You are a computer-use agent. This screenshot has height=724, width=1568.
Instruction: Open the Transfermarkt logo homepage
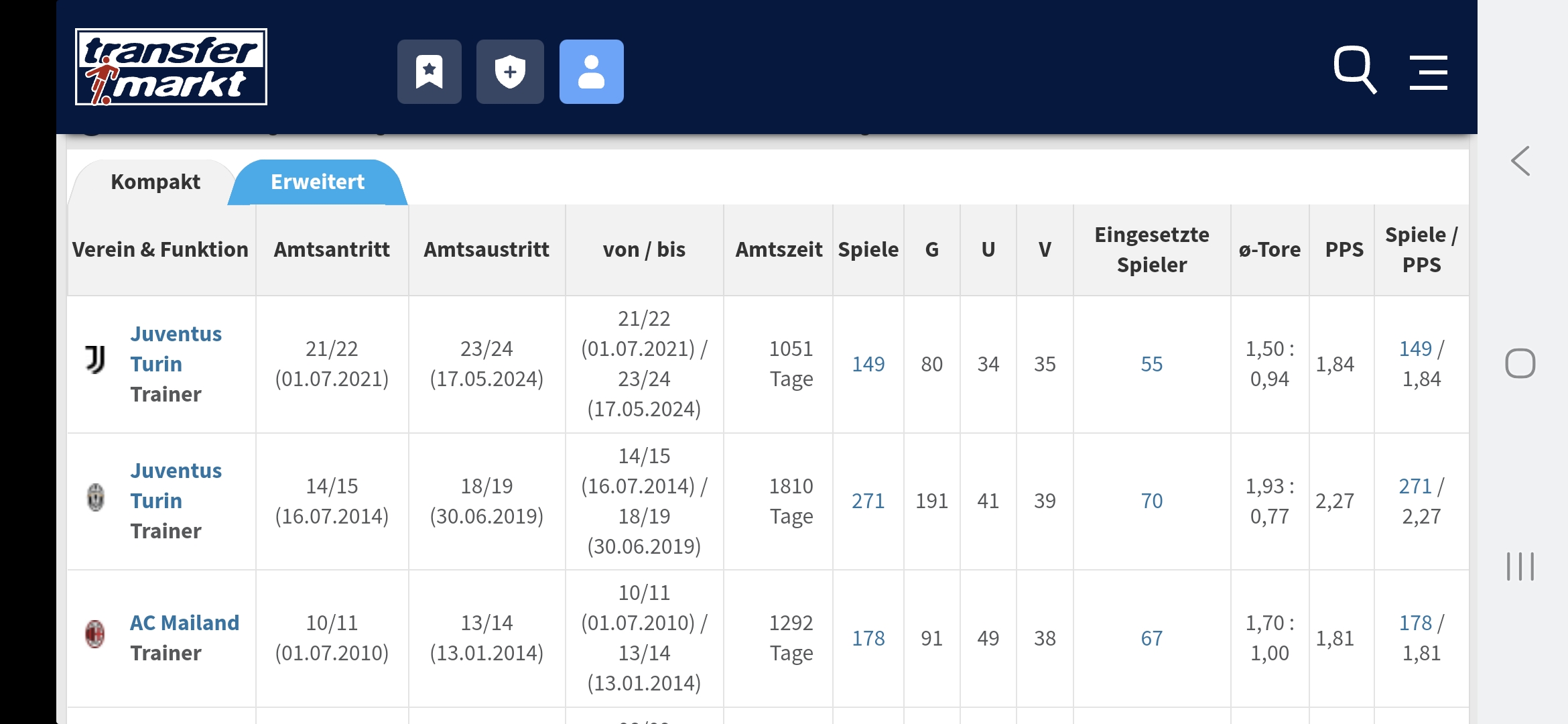coord(171,67)
